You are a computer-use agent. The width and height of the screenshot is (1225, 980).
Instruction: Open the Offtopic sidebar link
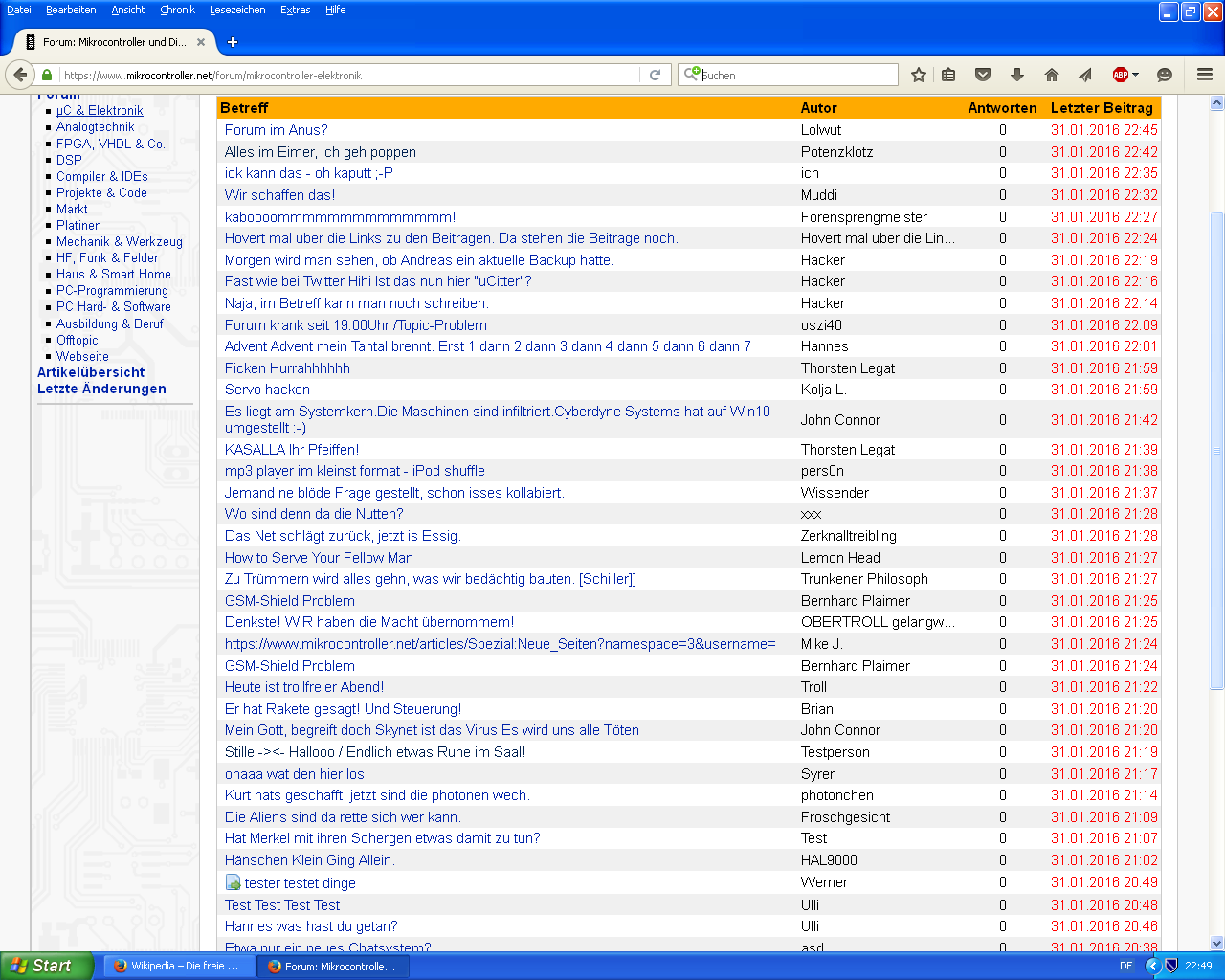click(78, 340)
